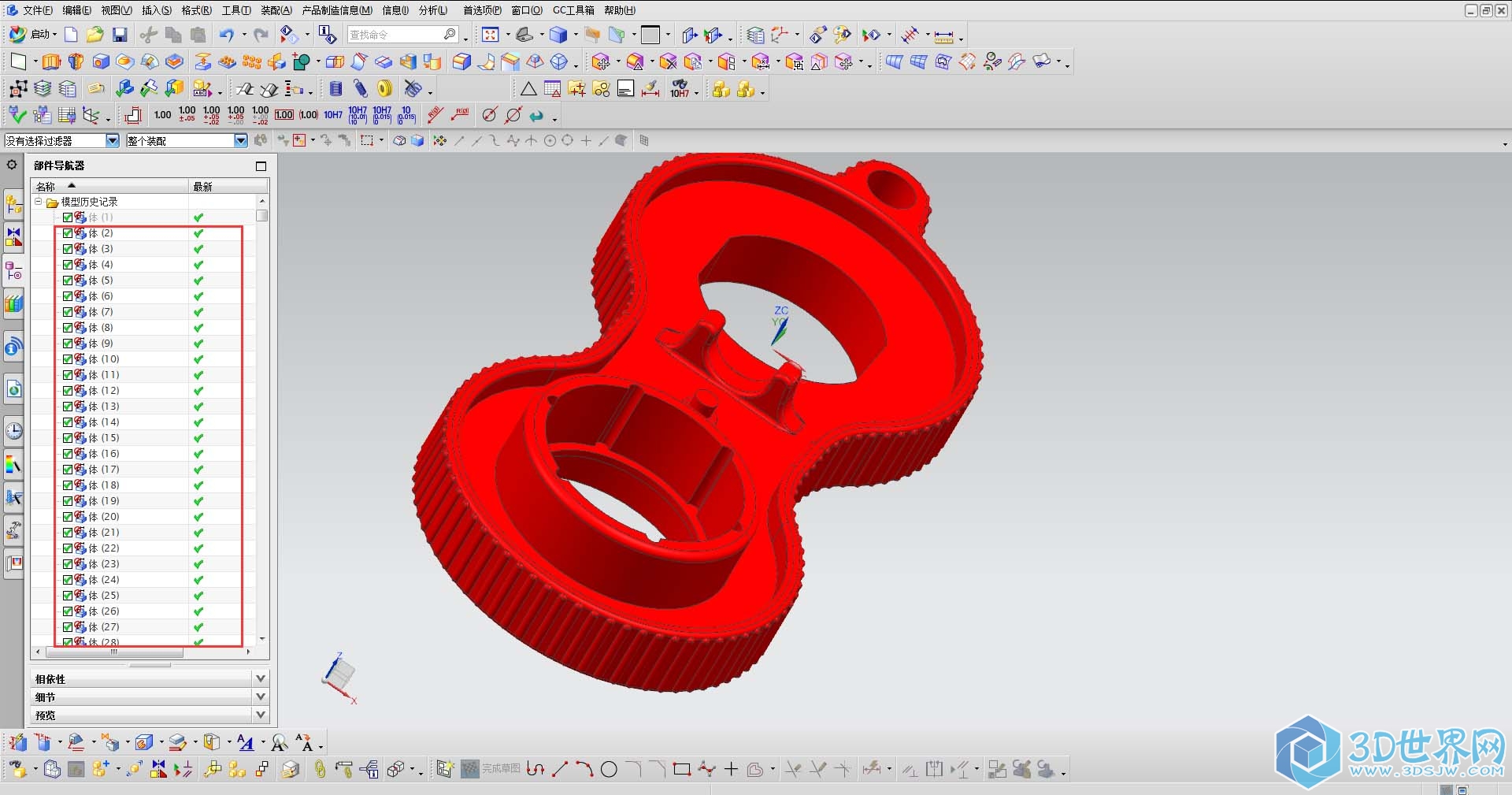Open the 启动 start dropdown arrow
The image size is (1512, 795).
(54, 35)
